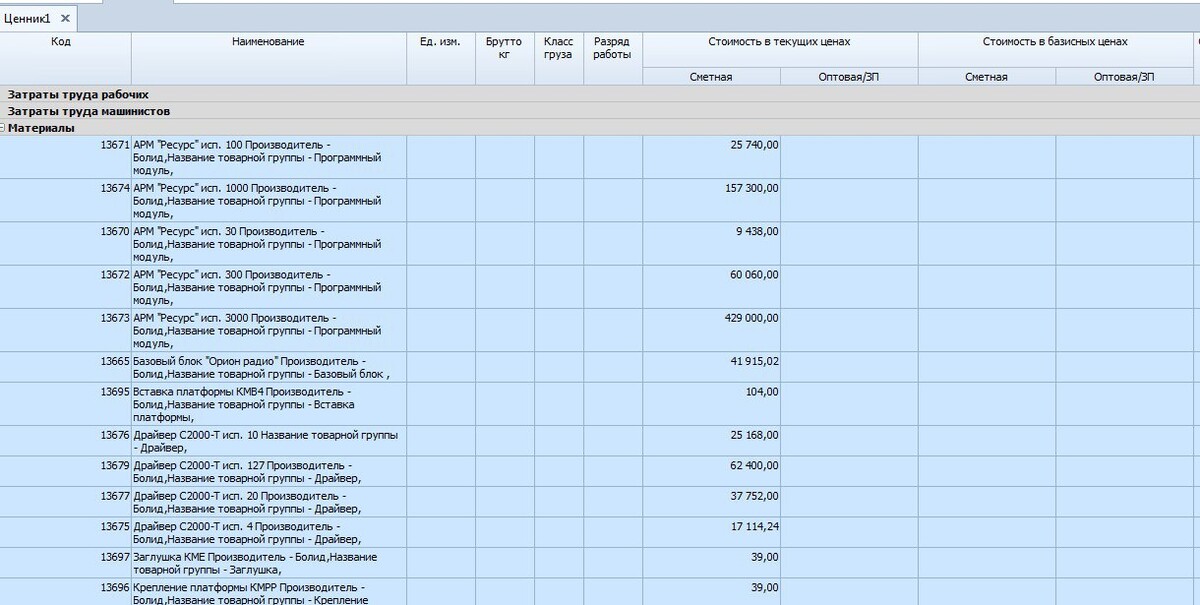The width and height of the screenshot is (1200, 605).
Task: Collapse the Материалы group
Action: [3, 128]
